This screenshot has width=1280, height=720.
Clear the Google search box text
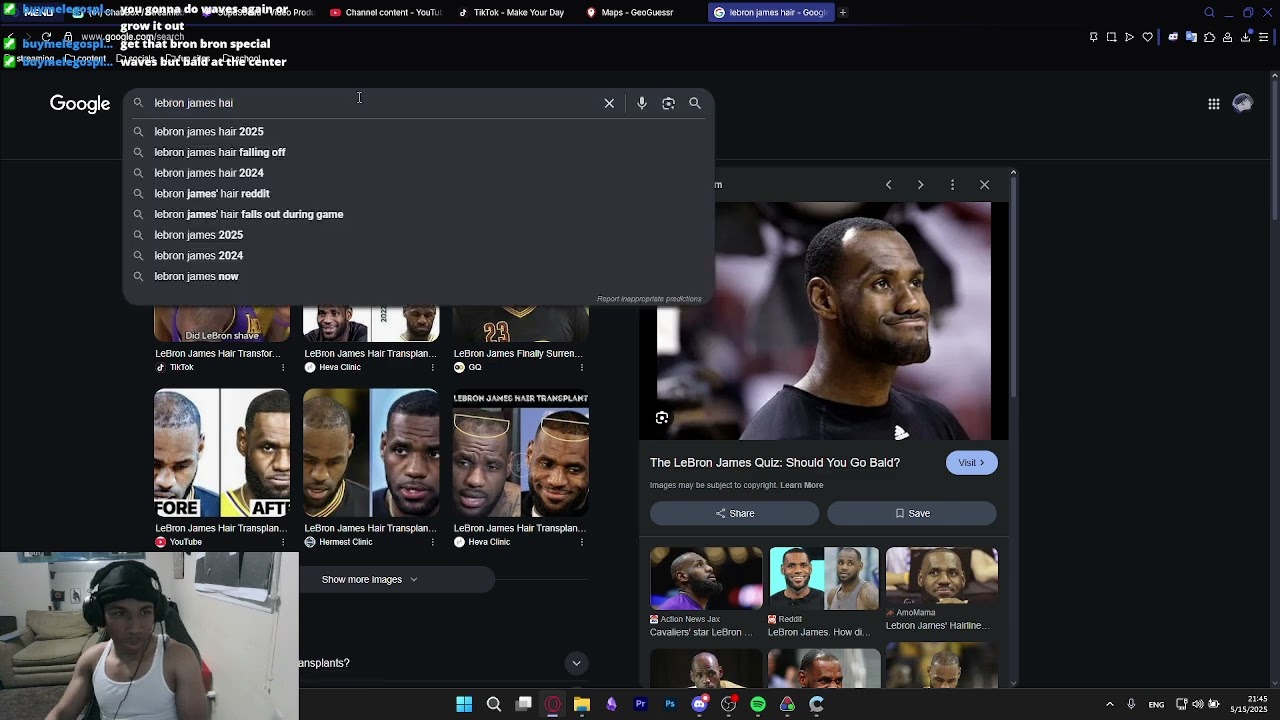tap(609, 103)
